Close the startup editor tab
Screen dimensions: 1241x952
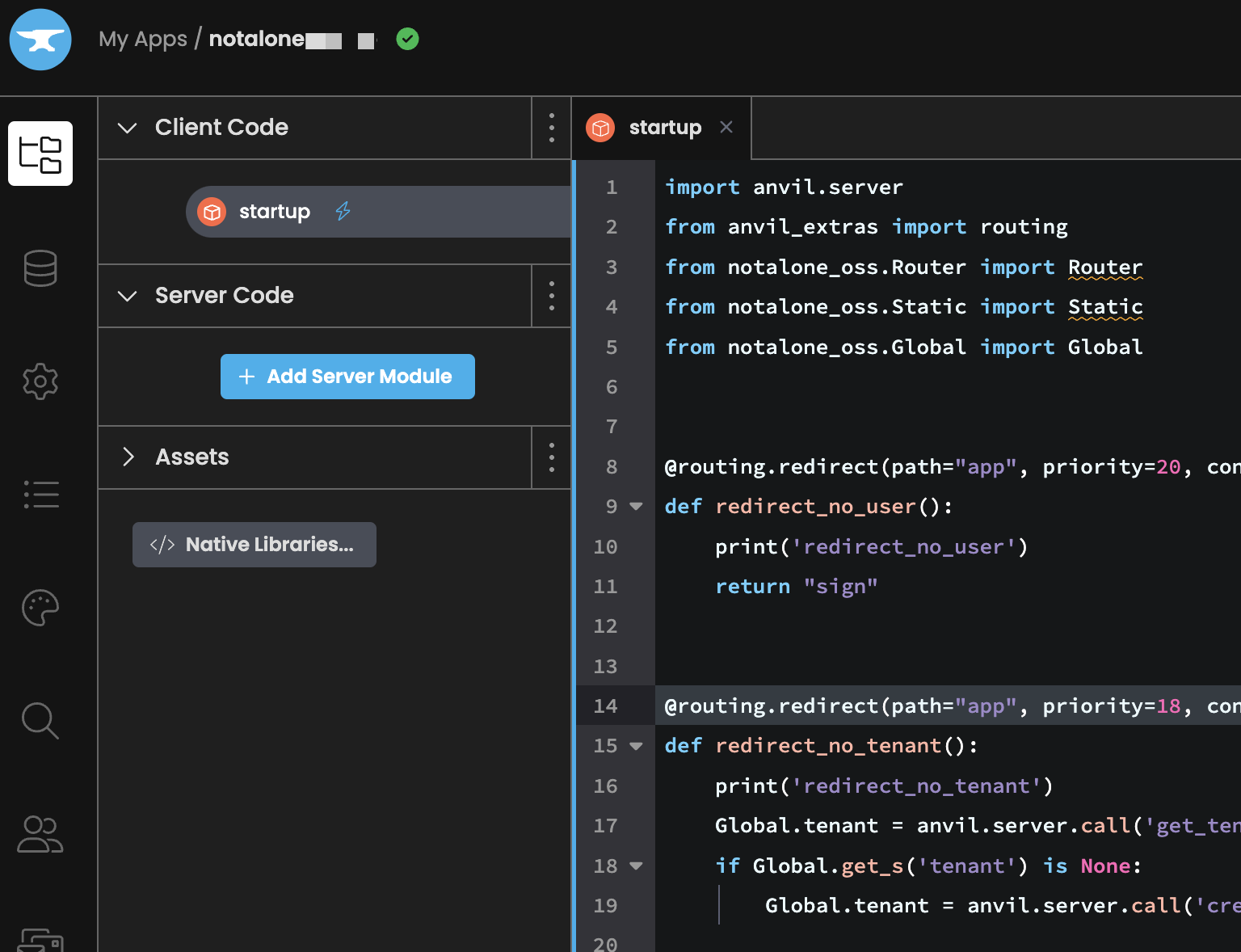click(726, 127)
